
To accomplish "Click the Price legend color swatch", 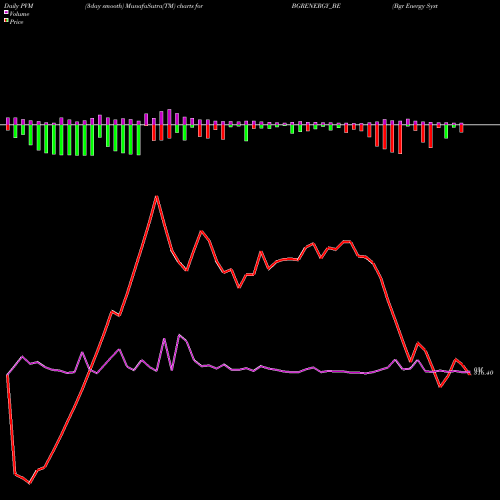I will tap(6, 21).
